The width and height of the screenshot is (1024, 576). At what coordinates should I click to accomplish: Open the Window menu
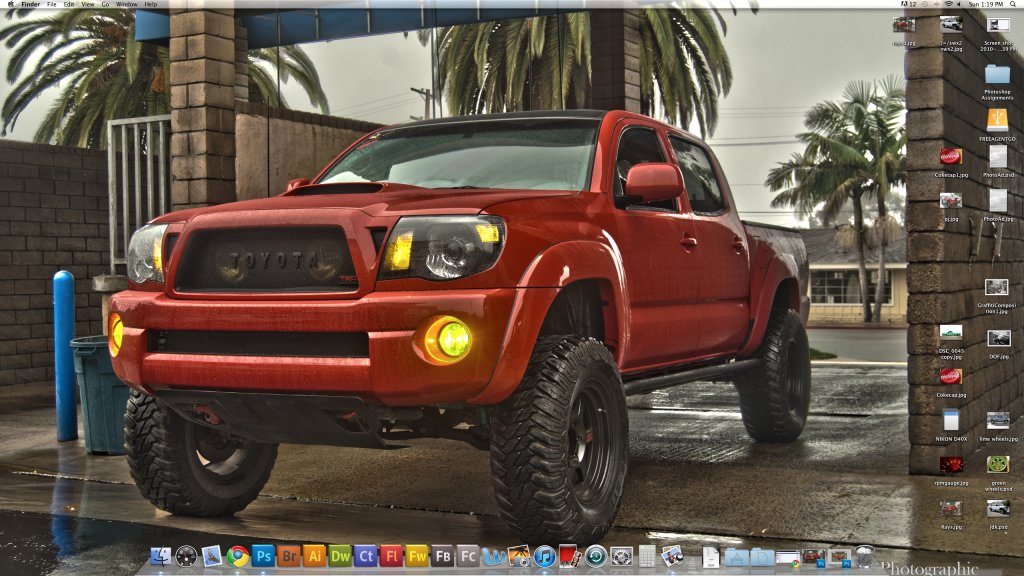(127, 4)
